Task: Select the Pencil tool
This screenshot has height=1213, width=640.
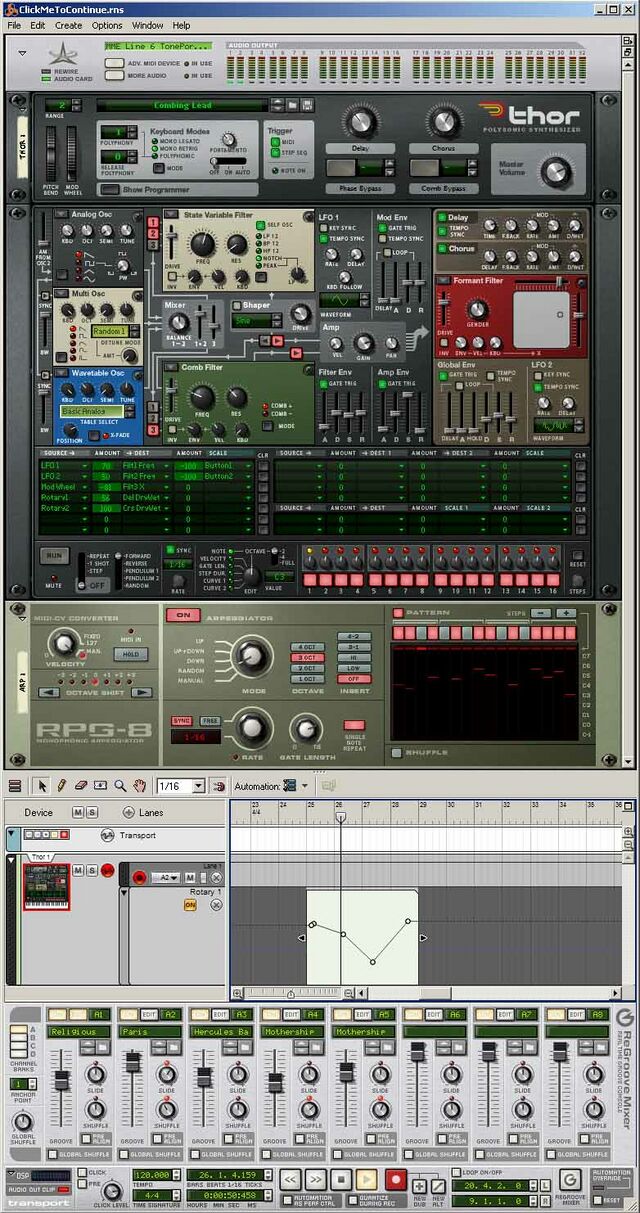Action: pyautogui.click(x=61, y=786)
